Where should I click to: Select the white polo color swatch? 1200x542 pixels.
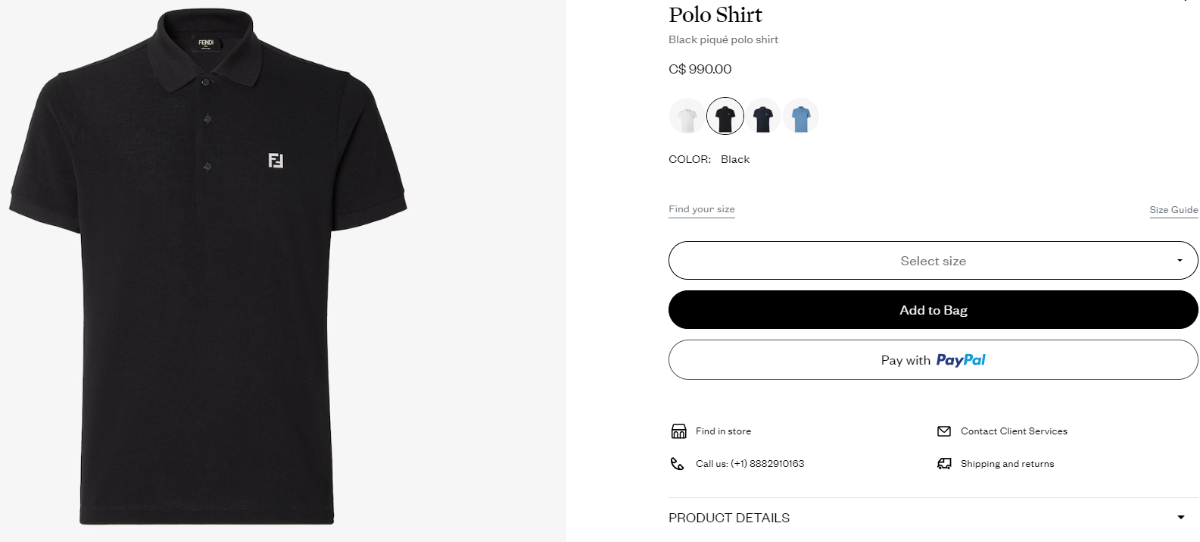click(x=687, y=118)
